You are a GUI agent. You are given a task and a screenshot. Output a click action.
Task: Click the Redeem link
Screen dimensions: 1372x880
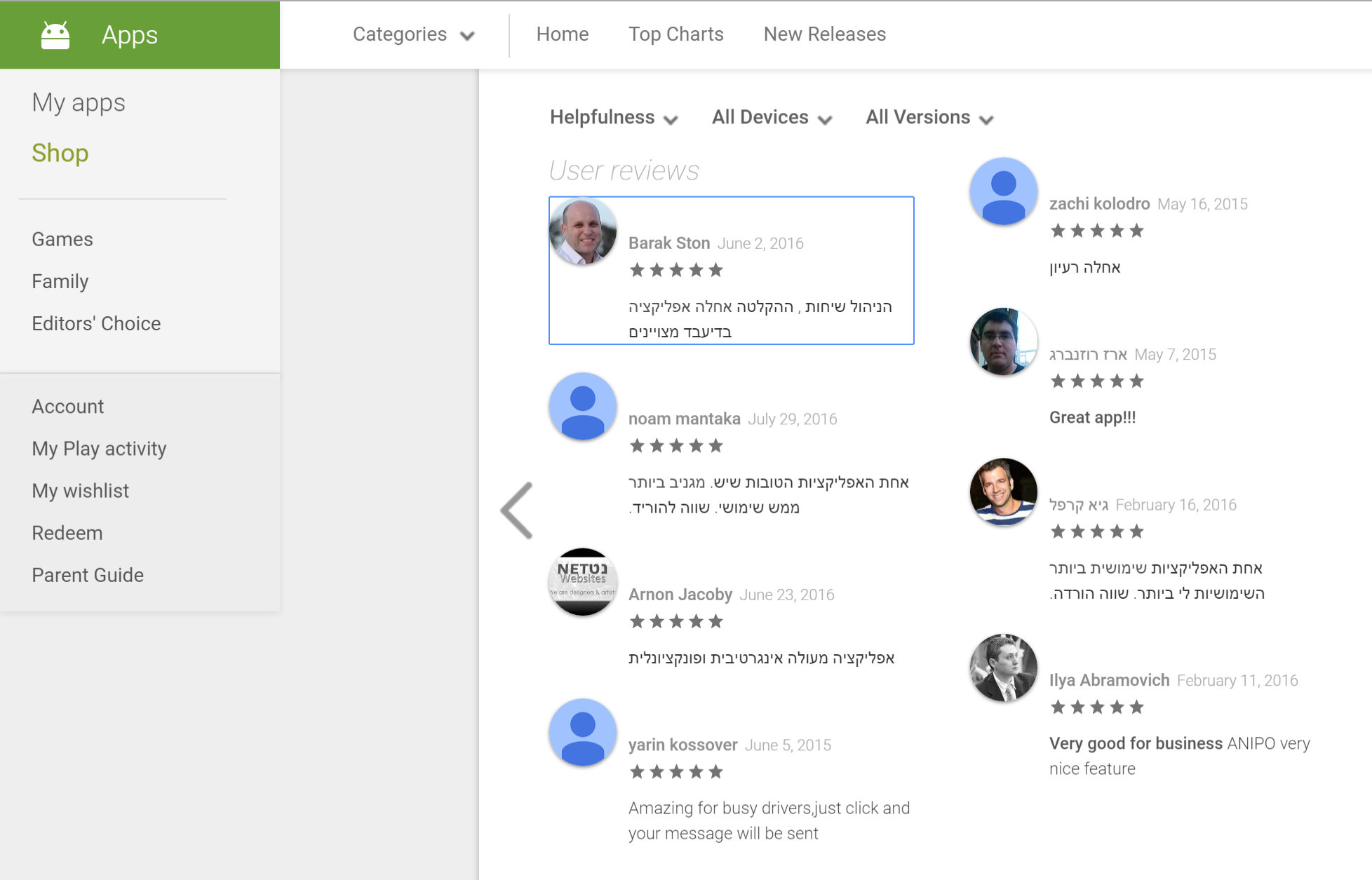point(67,533)
